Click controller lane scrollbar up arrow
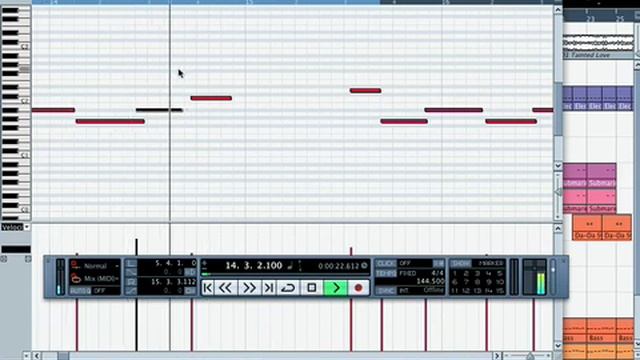Screen dimensions: 640x360 click(x=558, y=229)
